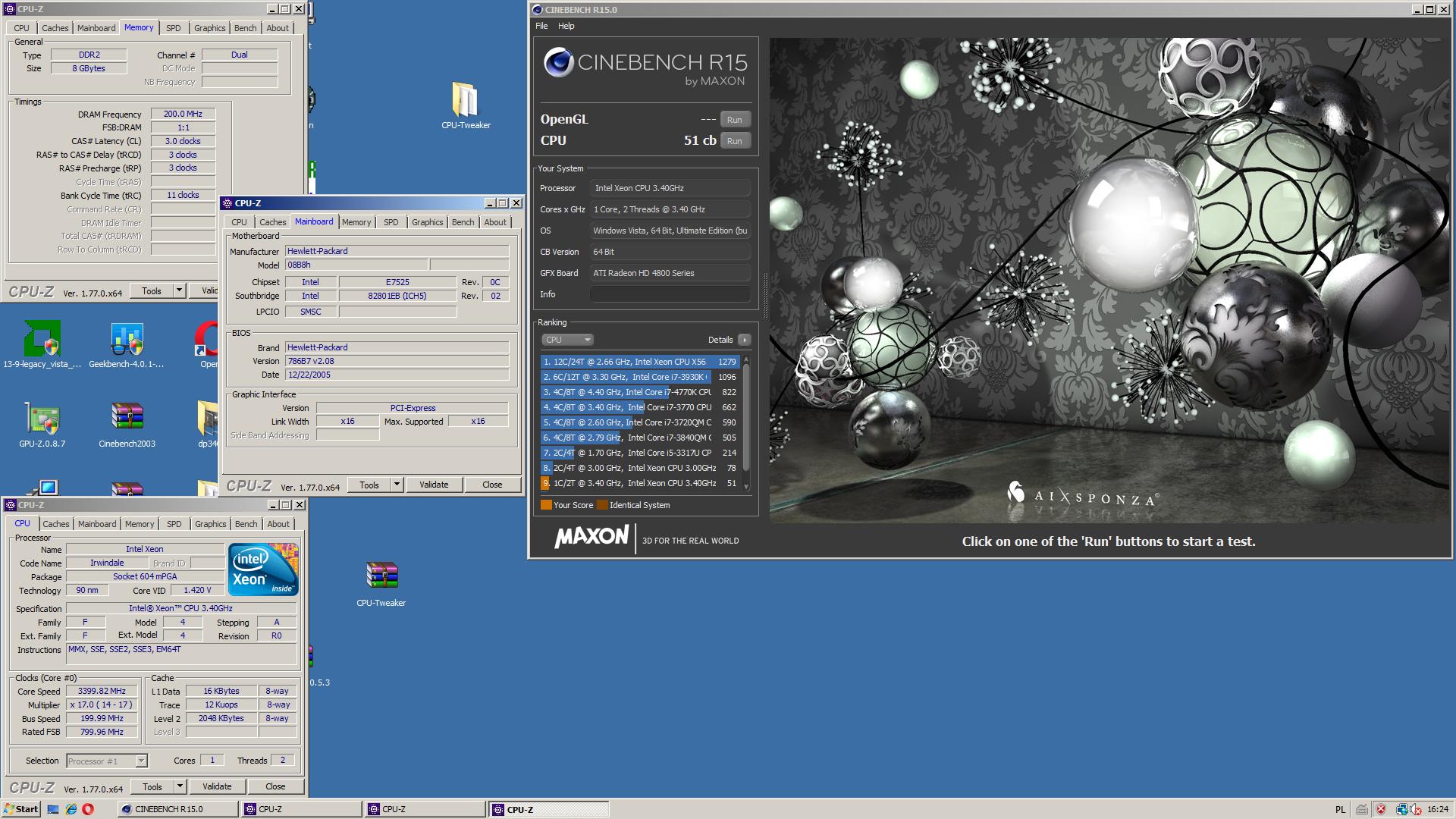Run the CPU test in Cinebench

click(734, 141)
